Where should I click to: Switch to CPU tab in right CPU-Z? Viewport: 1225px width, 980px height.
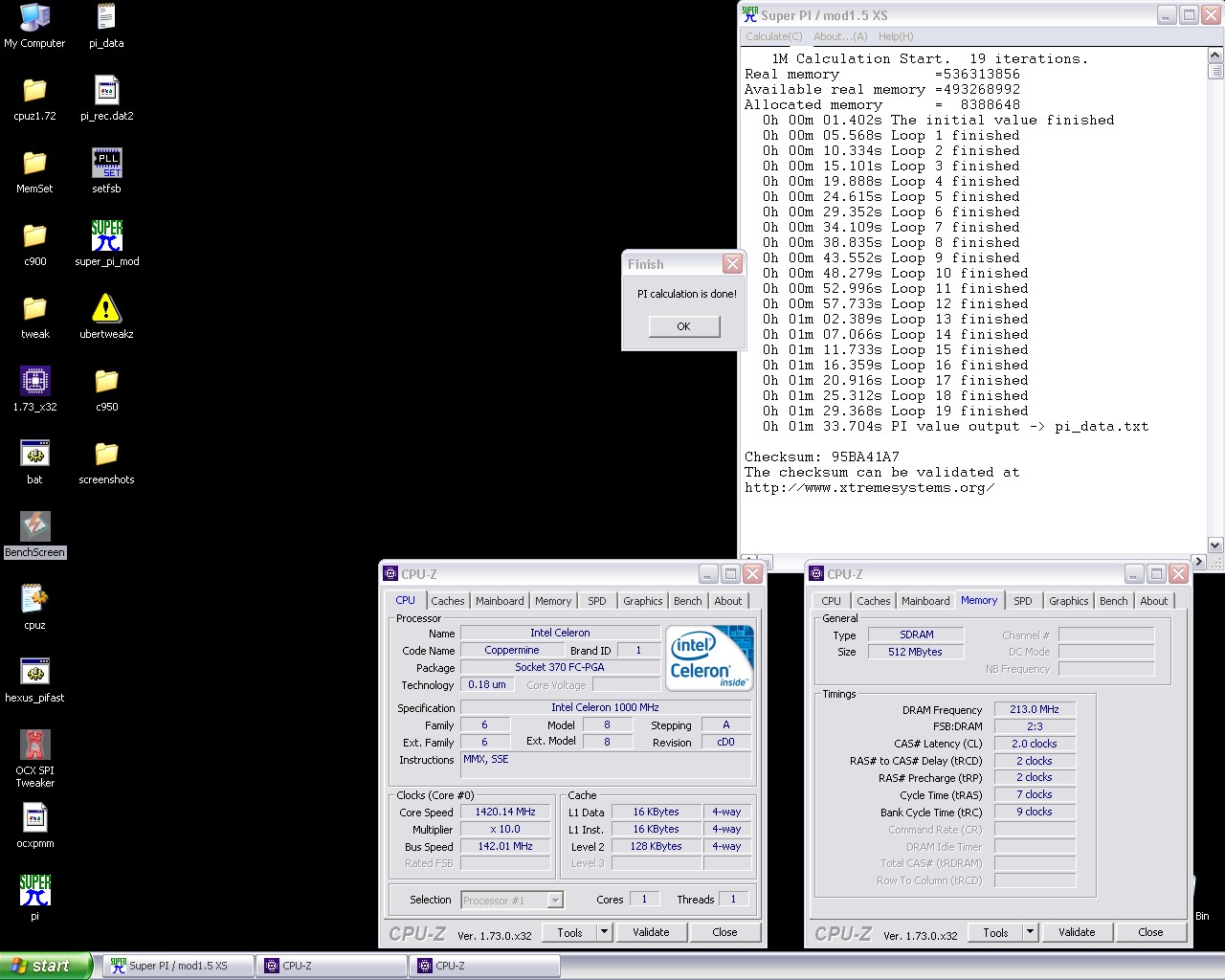point(831,601)
